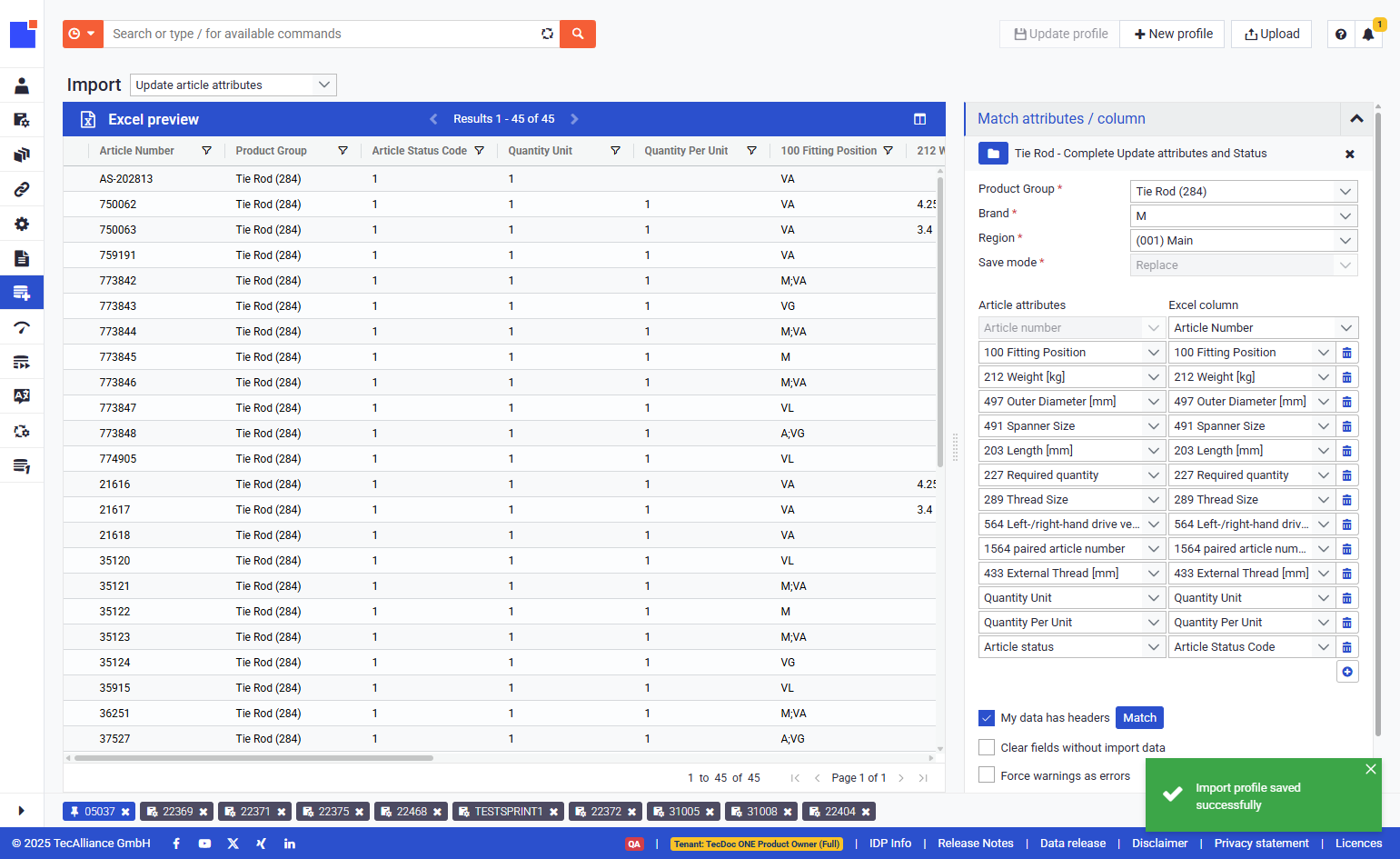1400x859 pixels.
Task: Click the New profile button
Action: coord(1173,35)
